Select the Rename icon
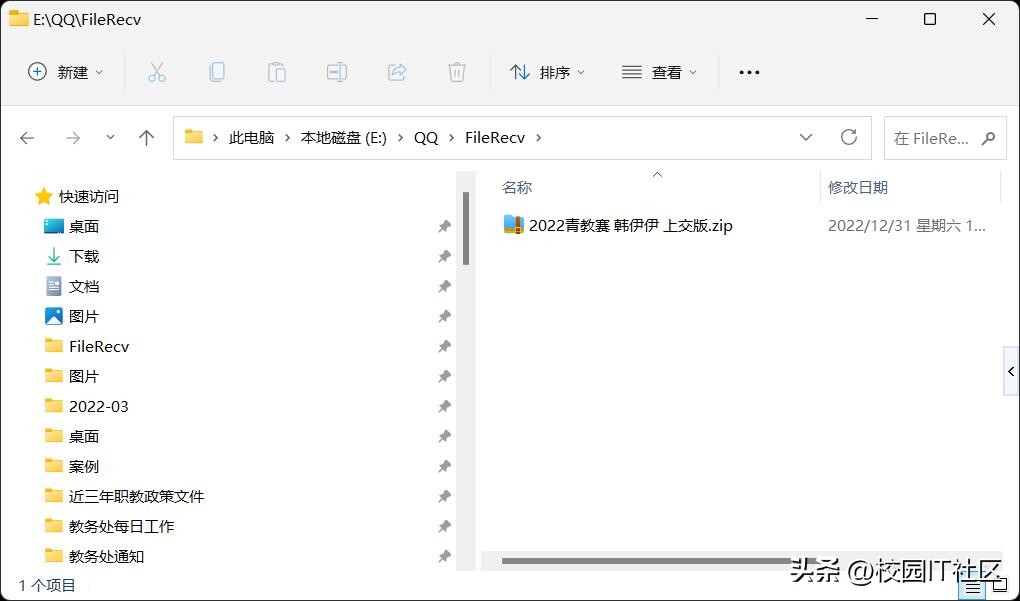 click(336, 71)
